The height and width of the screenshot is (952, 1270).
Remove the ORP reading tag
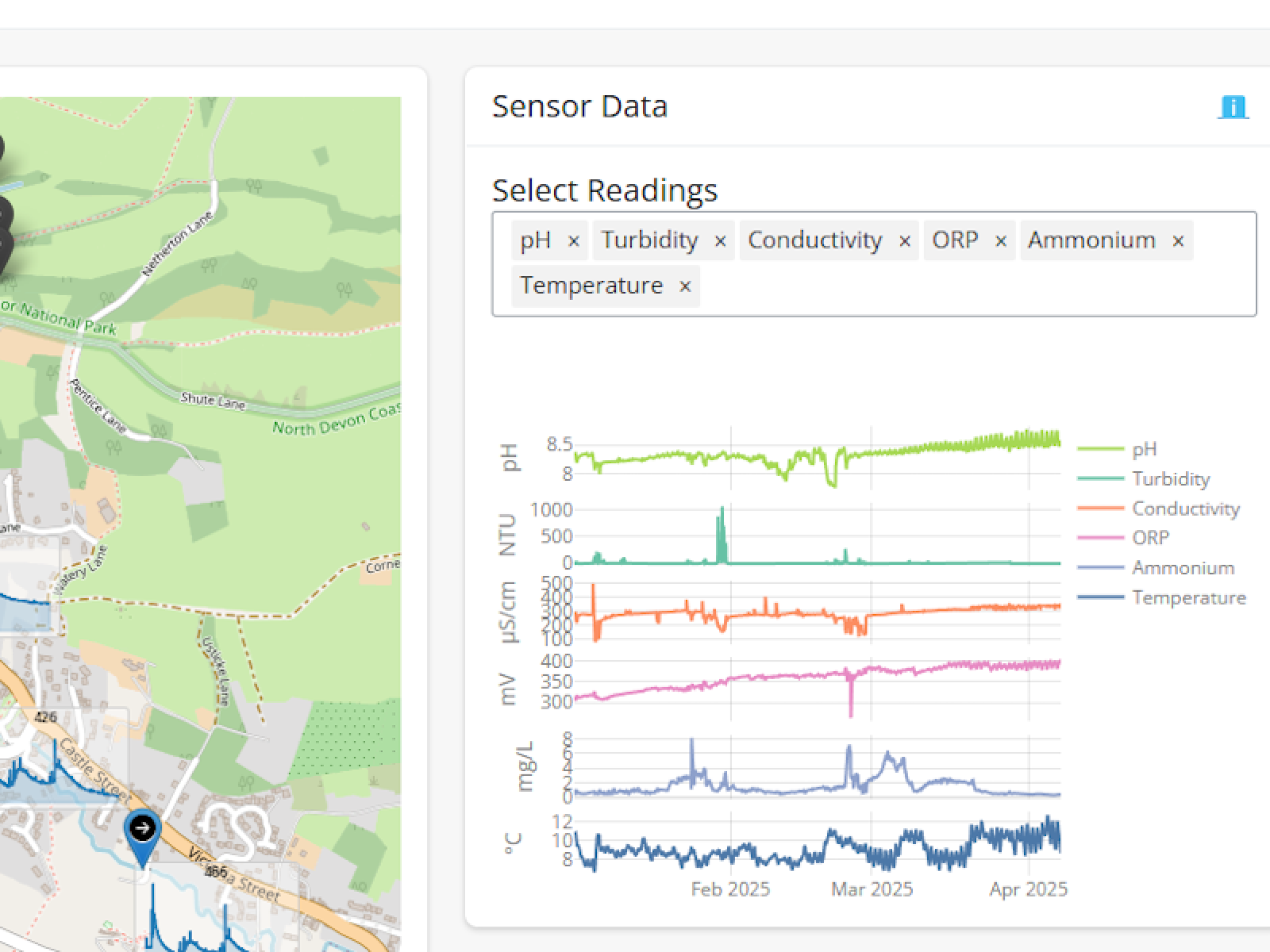coord(1001,241)
